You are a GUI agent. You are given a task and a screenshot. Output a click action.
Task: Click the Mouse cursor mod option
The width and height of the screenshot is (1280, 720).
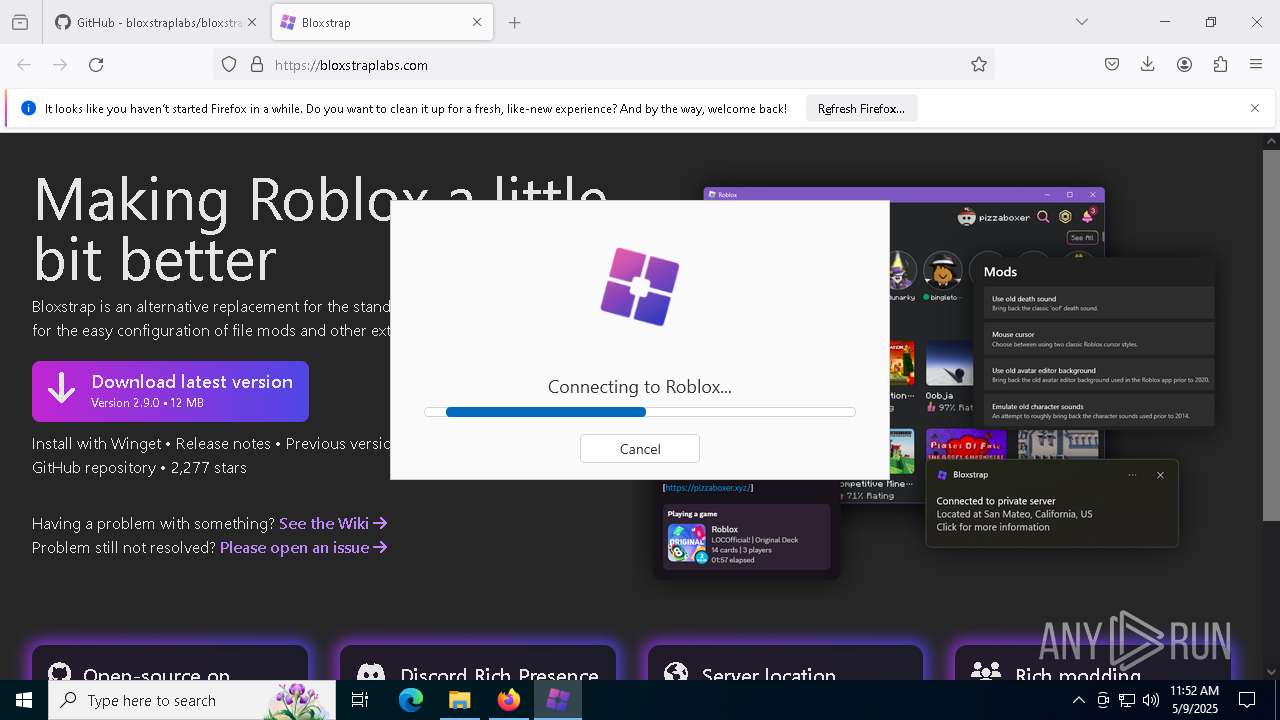1099,339
